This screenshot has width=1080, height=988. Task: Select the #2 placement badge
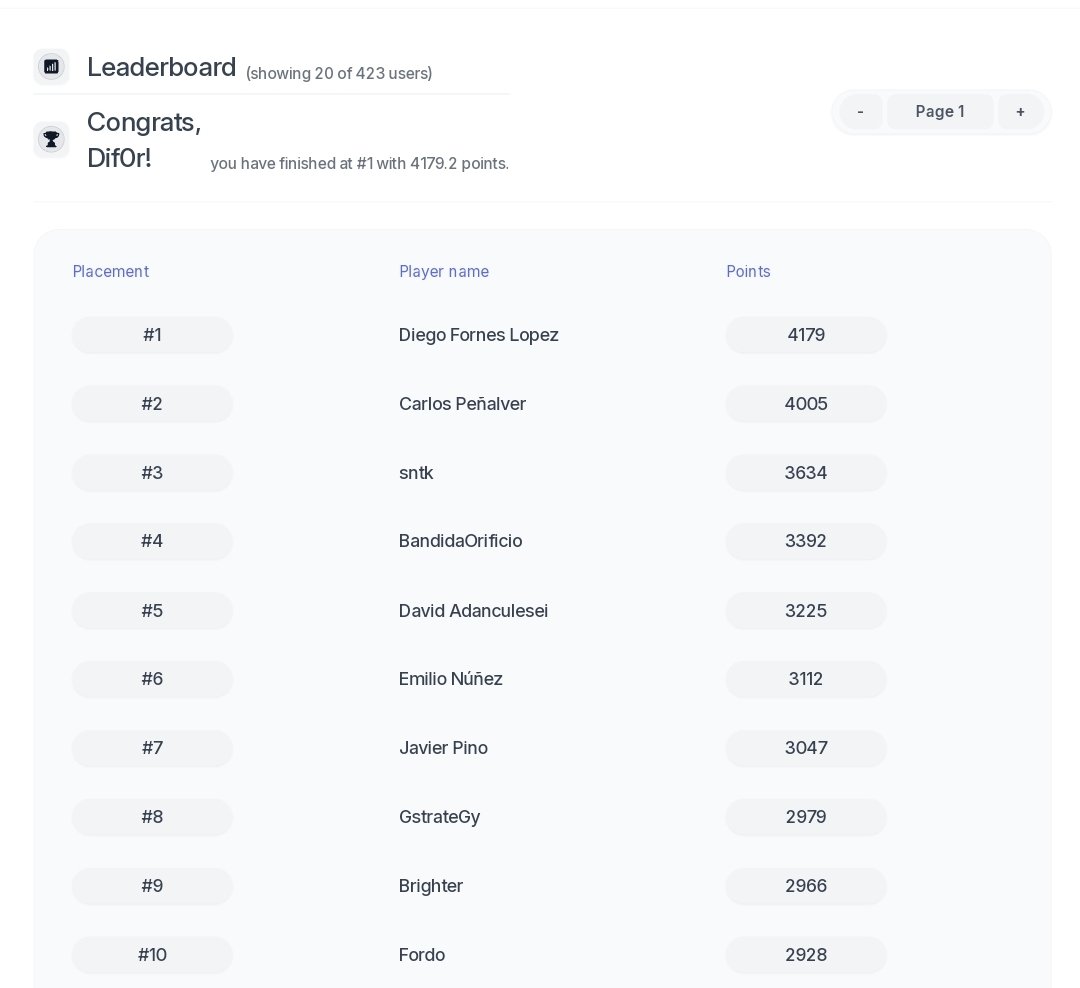click(x=152, y=404)
